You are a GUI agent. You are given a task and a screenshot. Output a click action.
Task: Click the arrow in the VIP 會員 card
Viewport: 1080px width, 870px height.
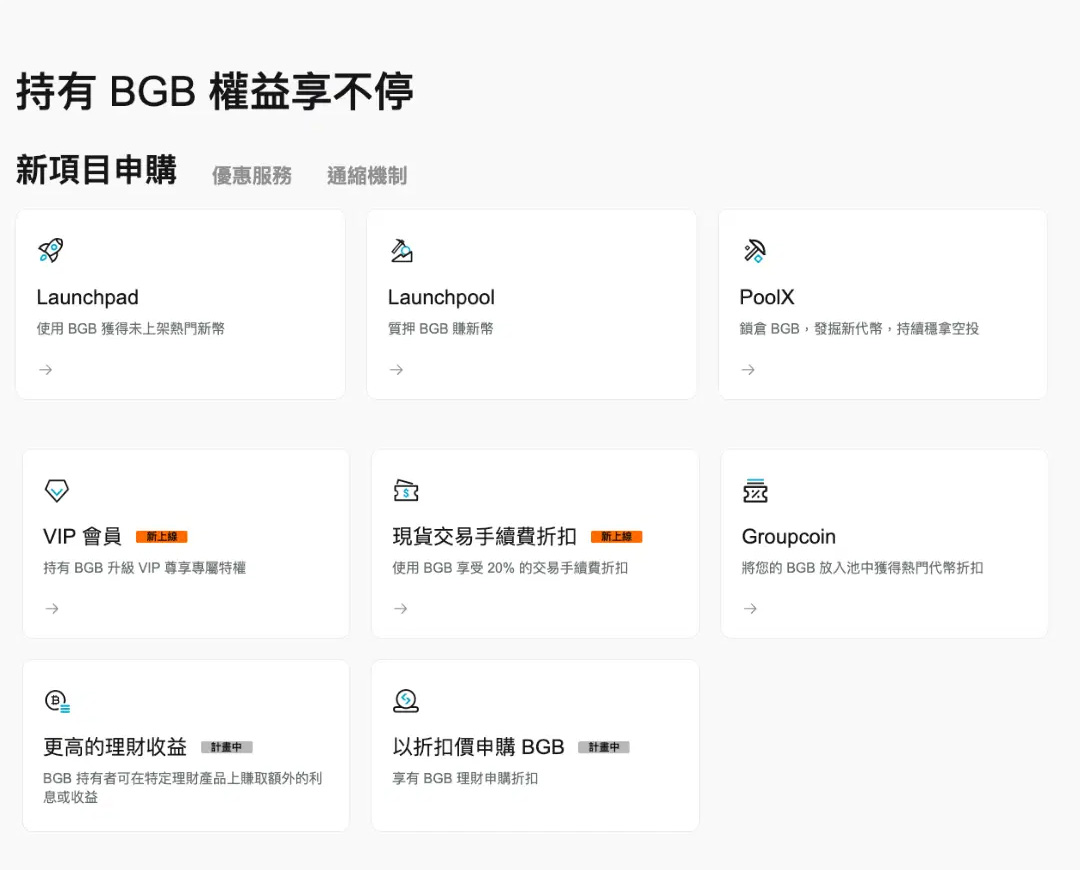click(x=52, y=609)
